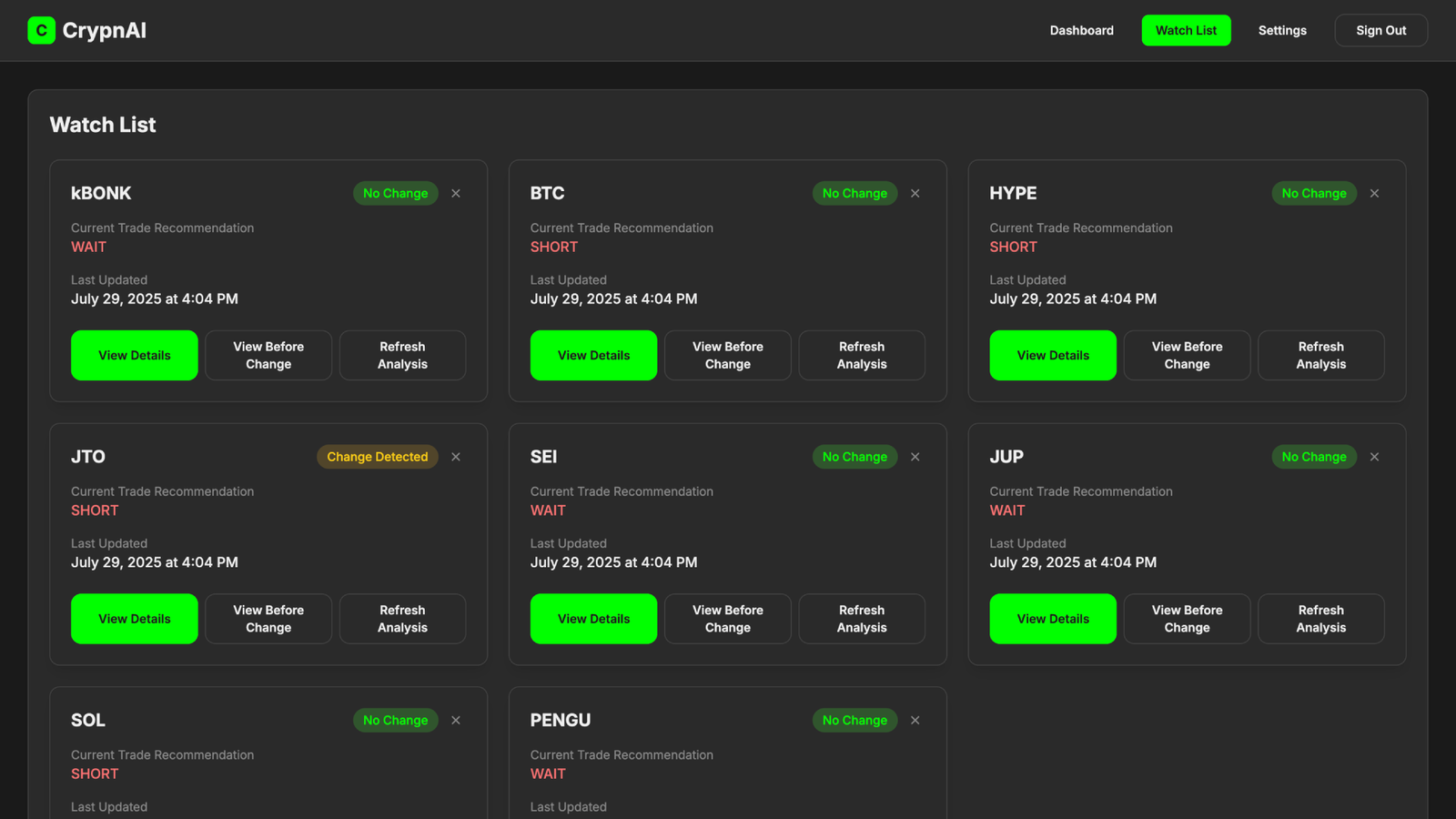
Task: Remove BTC card using its X icon
Action: pos(915,193)
